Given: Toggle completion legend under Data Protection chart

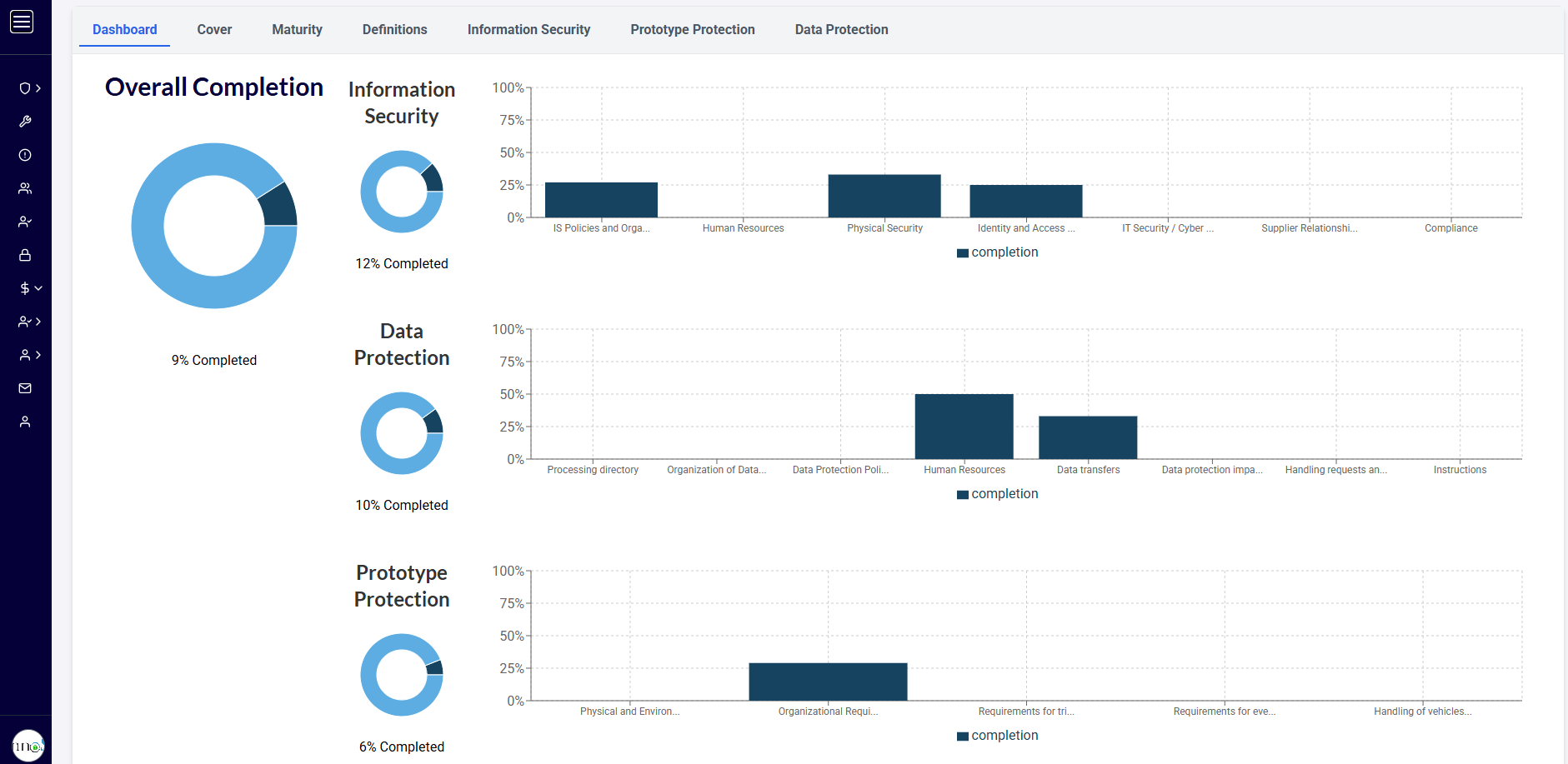Looking at the screenshot, I should (997, 494).
